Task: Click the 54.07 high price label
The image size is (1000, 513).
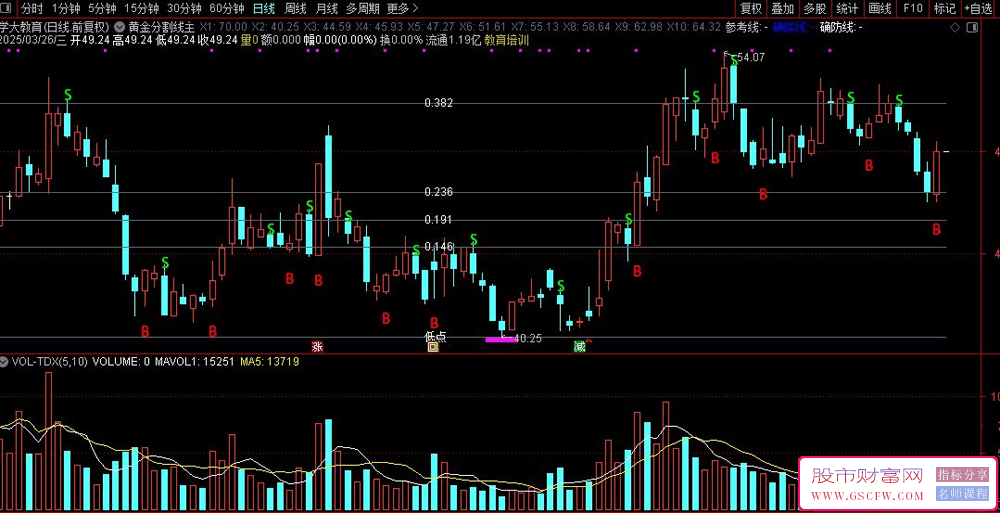Action: click(x=751, y=57)
